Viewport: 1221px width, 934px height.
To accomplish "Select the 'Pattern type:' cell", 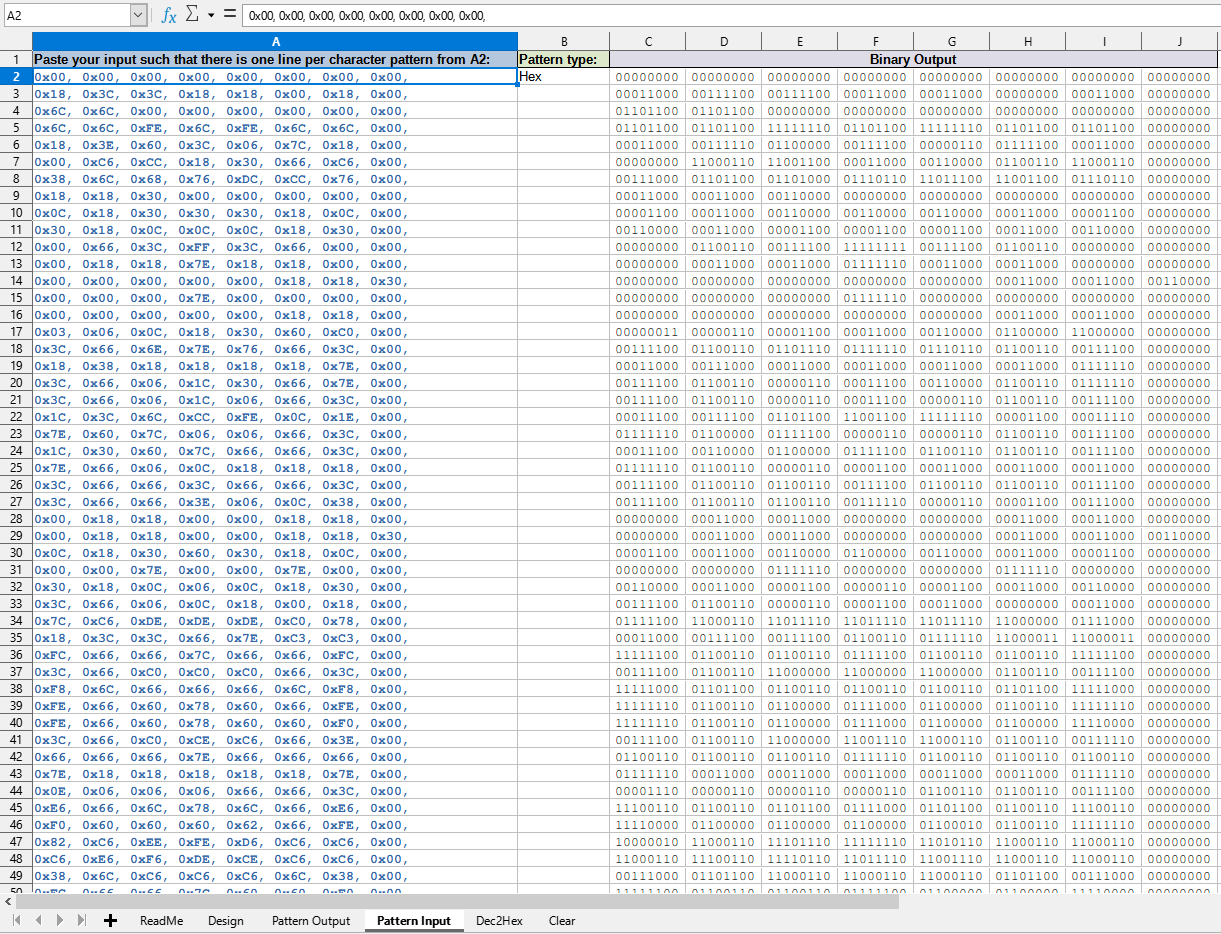I will coord(564,59).
